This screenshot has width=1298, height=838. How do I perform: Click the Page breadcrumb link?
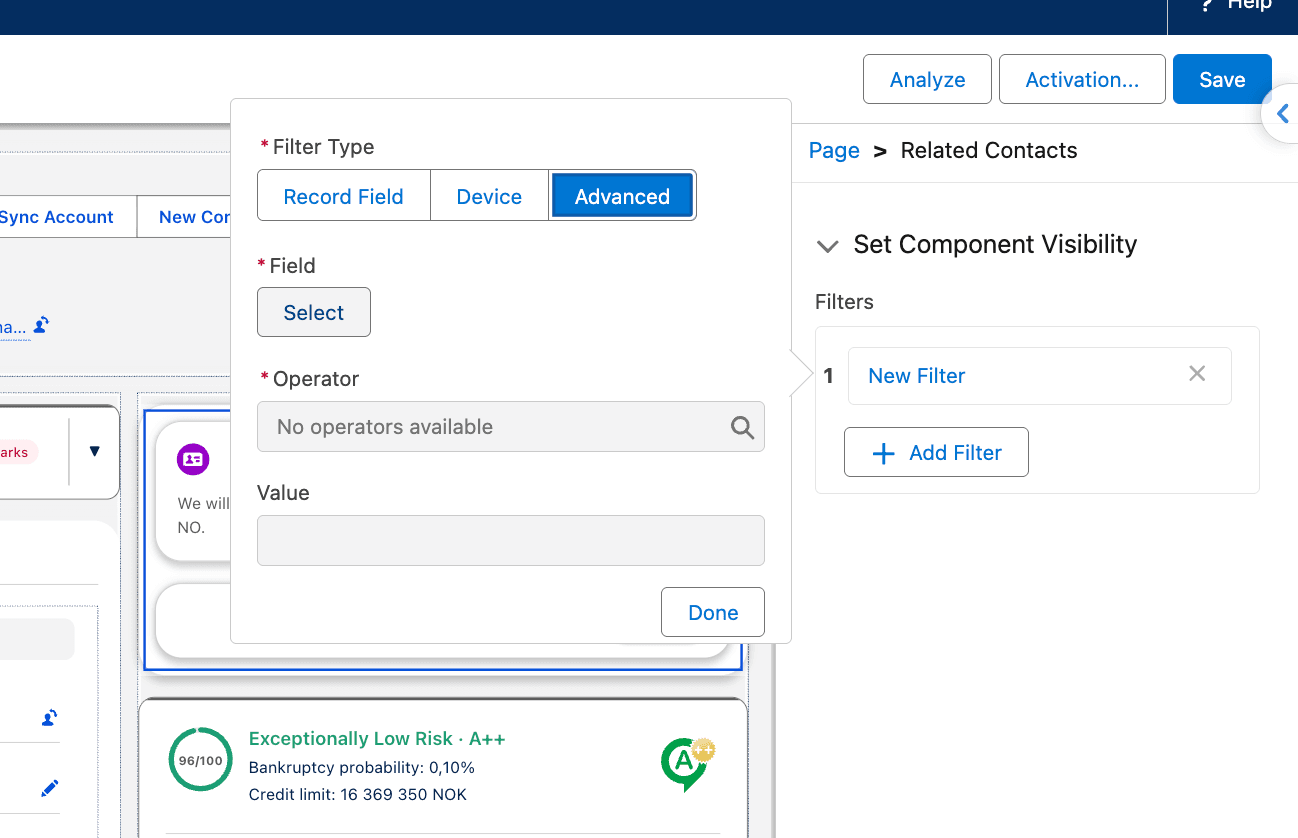[x=834, y=150]
